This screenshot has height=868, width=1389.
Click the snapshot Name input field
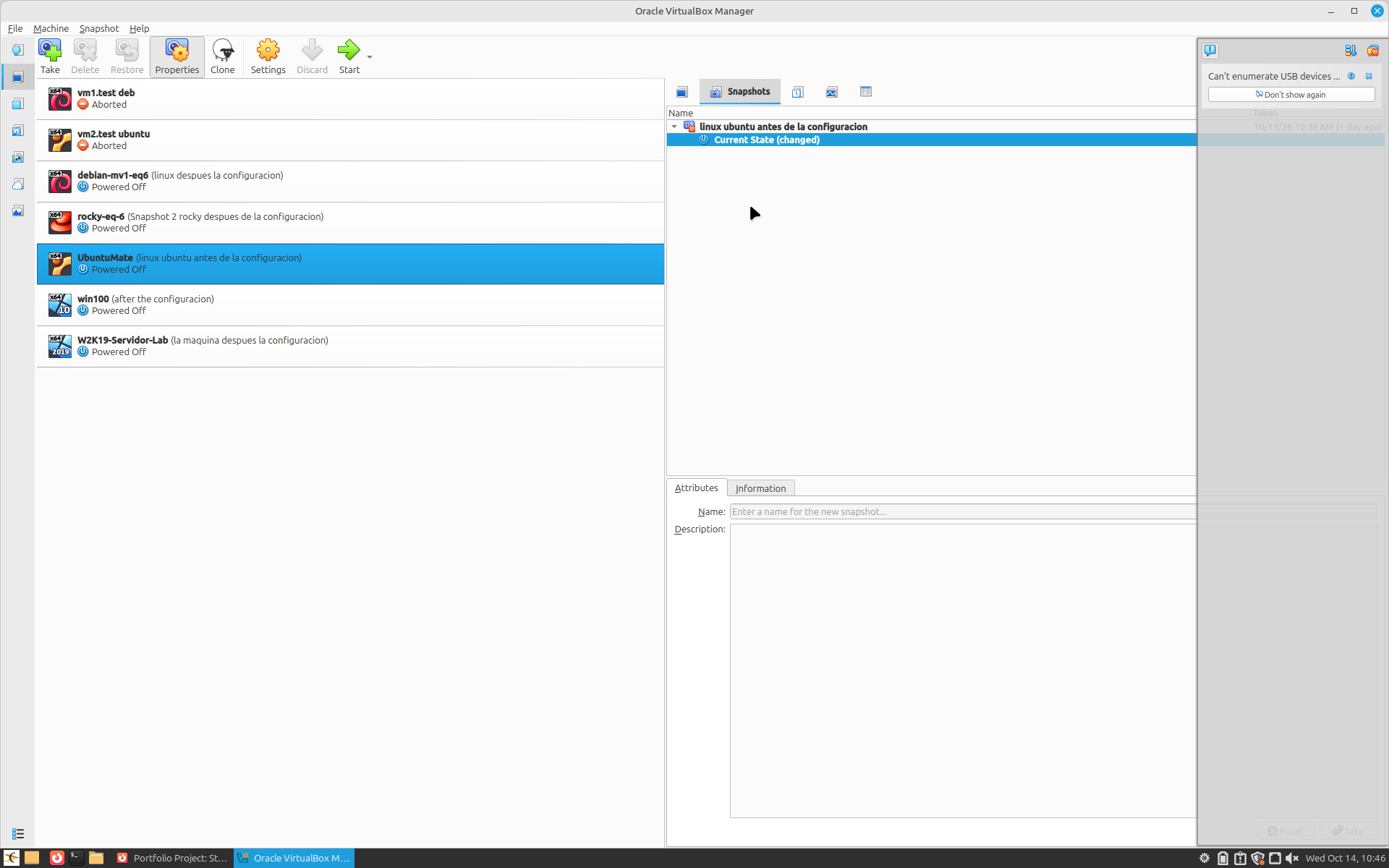[x=1053, y=511]
